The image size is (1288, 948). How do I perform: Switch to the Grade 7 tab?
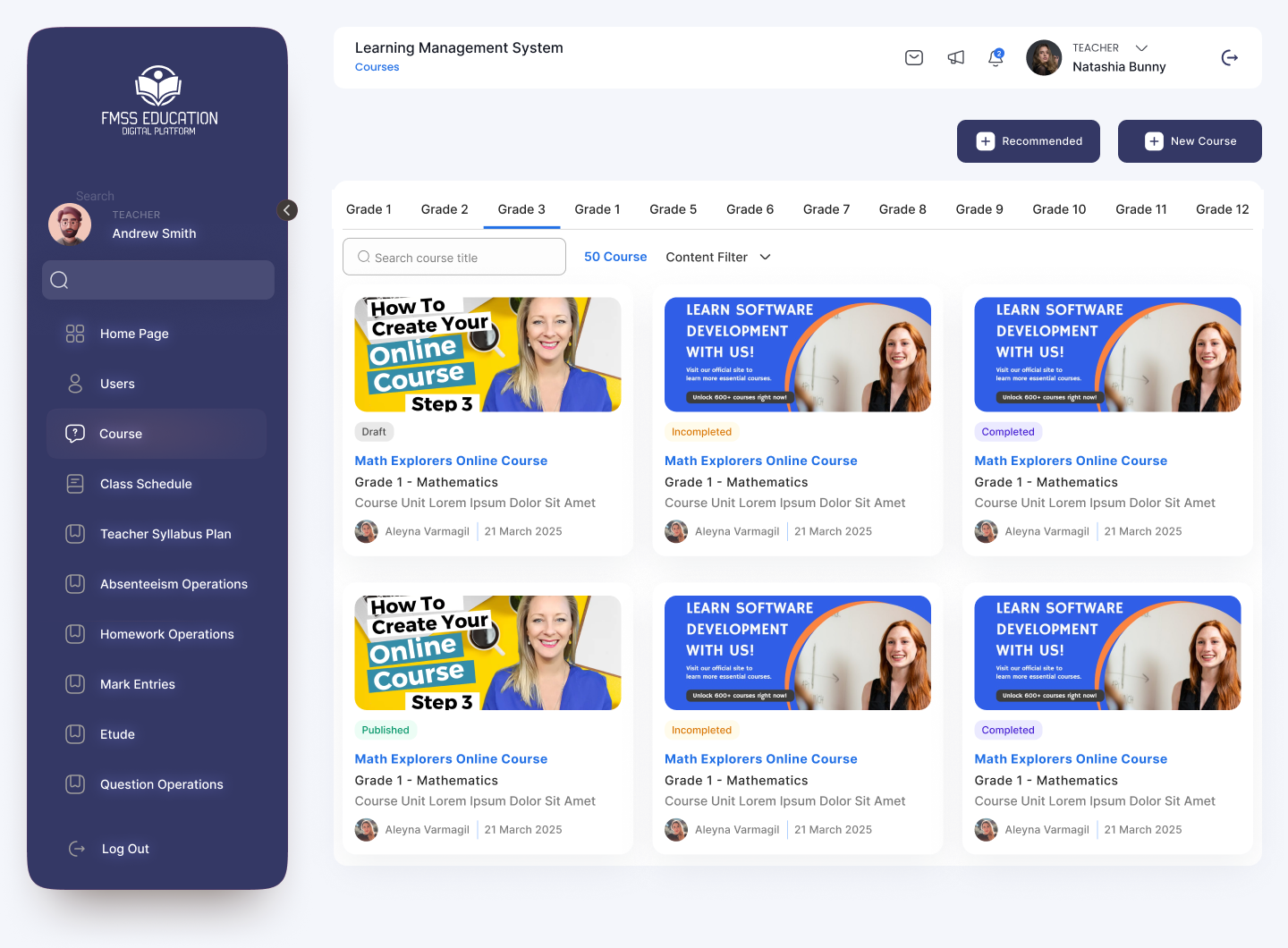point(826,209)
